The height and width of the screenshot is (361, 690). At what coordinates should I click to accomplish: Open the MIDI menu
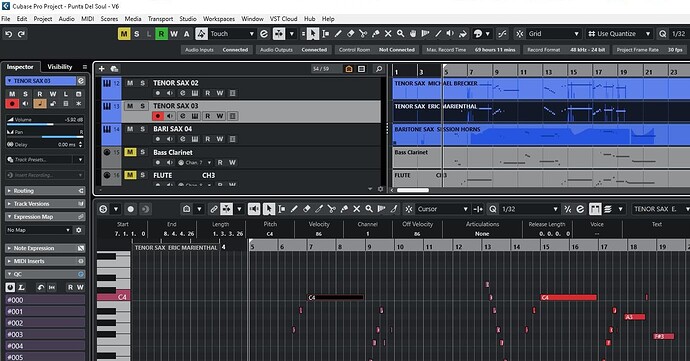pyautogui.click(x=88, y=19)
